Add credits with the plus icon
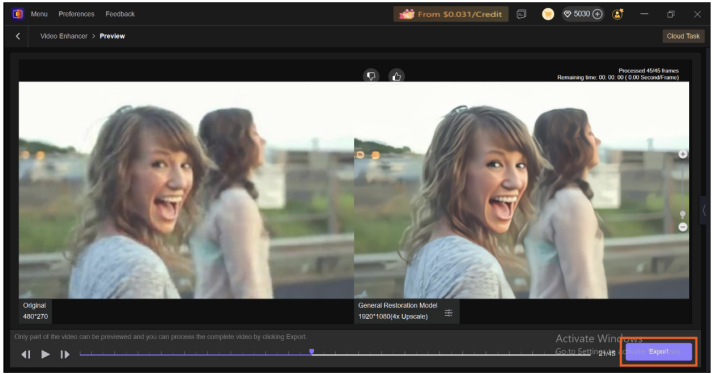Screen dimensions: 714x374 click(597, 14)
